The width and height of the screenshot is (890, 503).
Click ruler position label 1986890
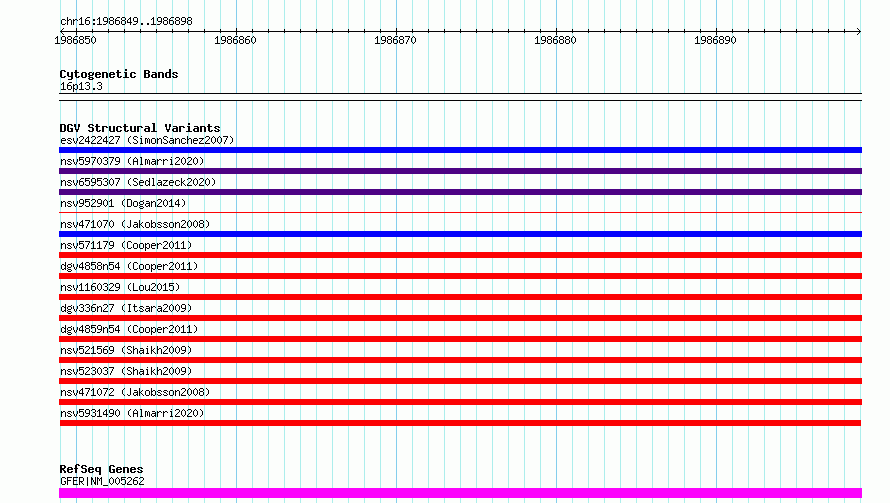715,40
